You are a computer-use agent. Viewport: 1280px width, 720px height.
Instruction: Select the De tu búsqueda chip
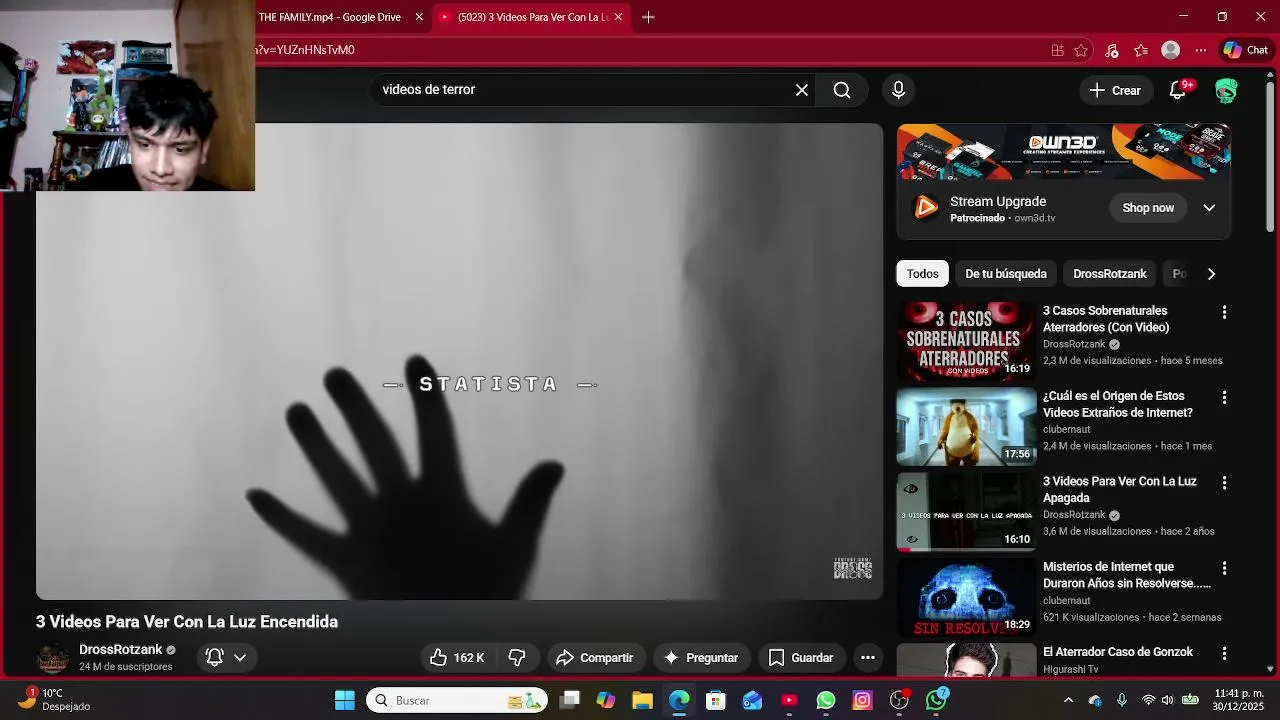[1006, 274]
